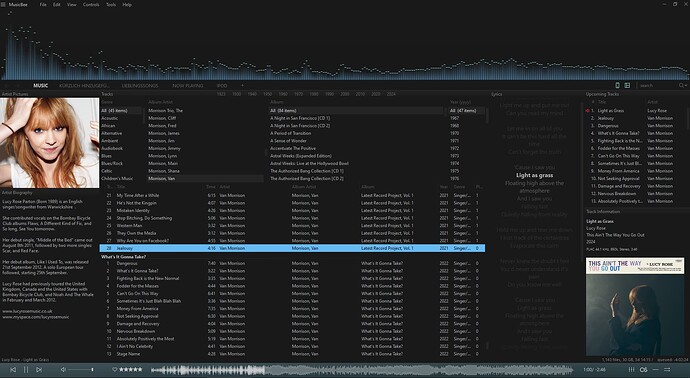Click into the search field
The image size is (690, 378).
tap(657, 85)
